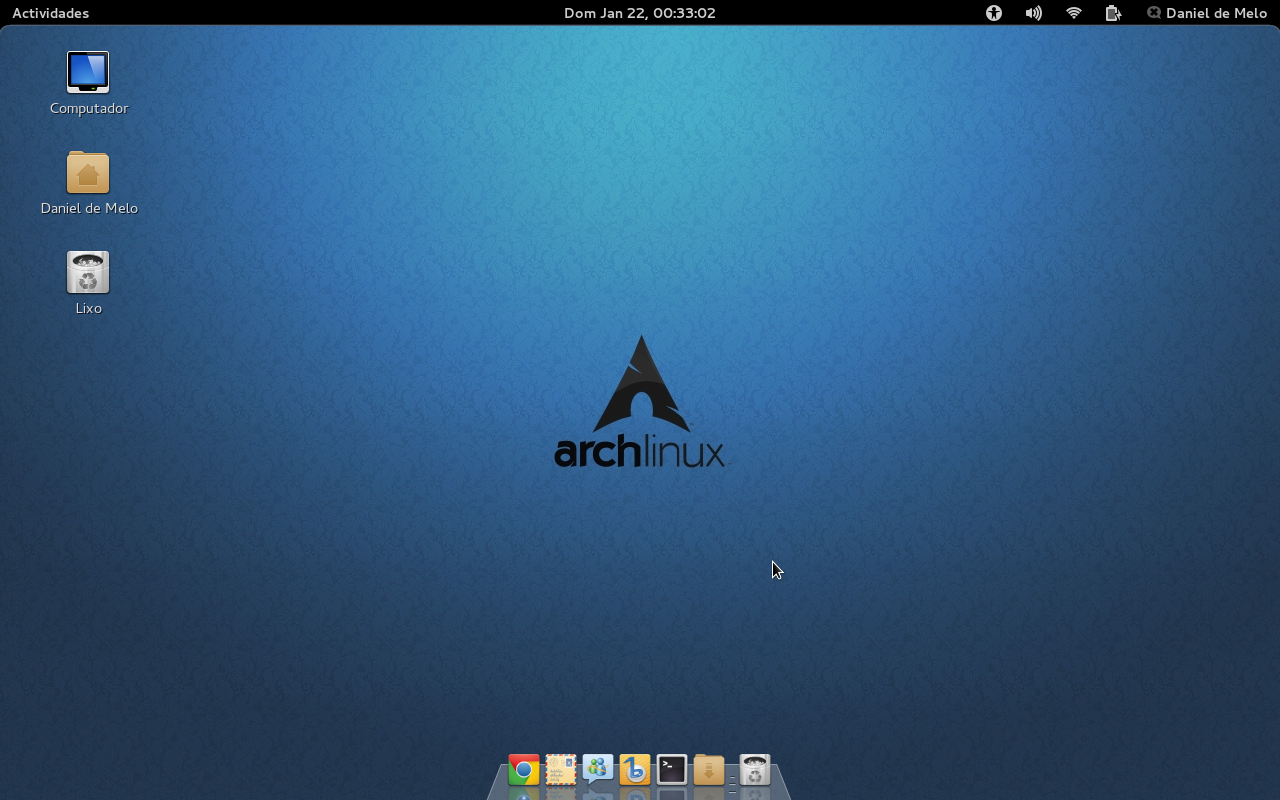Open the messenger chat app in dock
The image size is (1280, 800).
tap(598, 769)
